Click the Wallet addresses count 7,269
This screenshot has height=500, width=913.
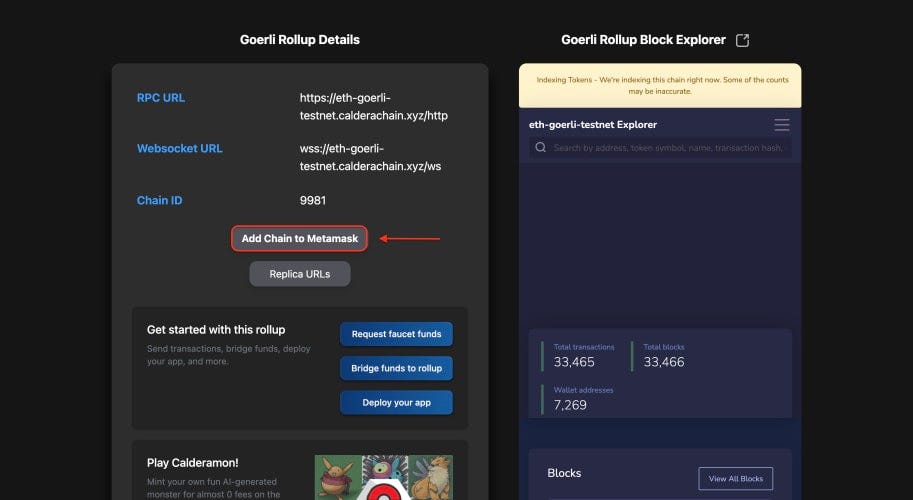coord(570,405)
